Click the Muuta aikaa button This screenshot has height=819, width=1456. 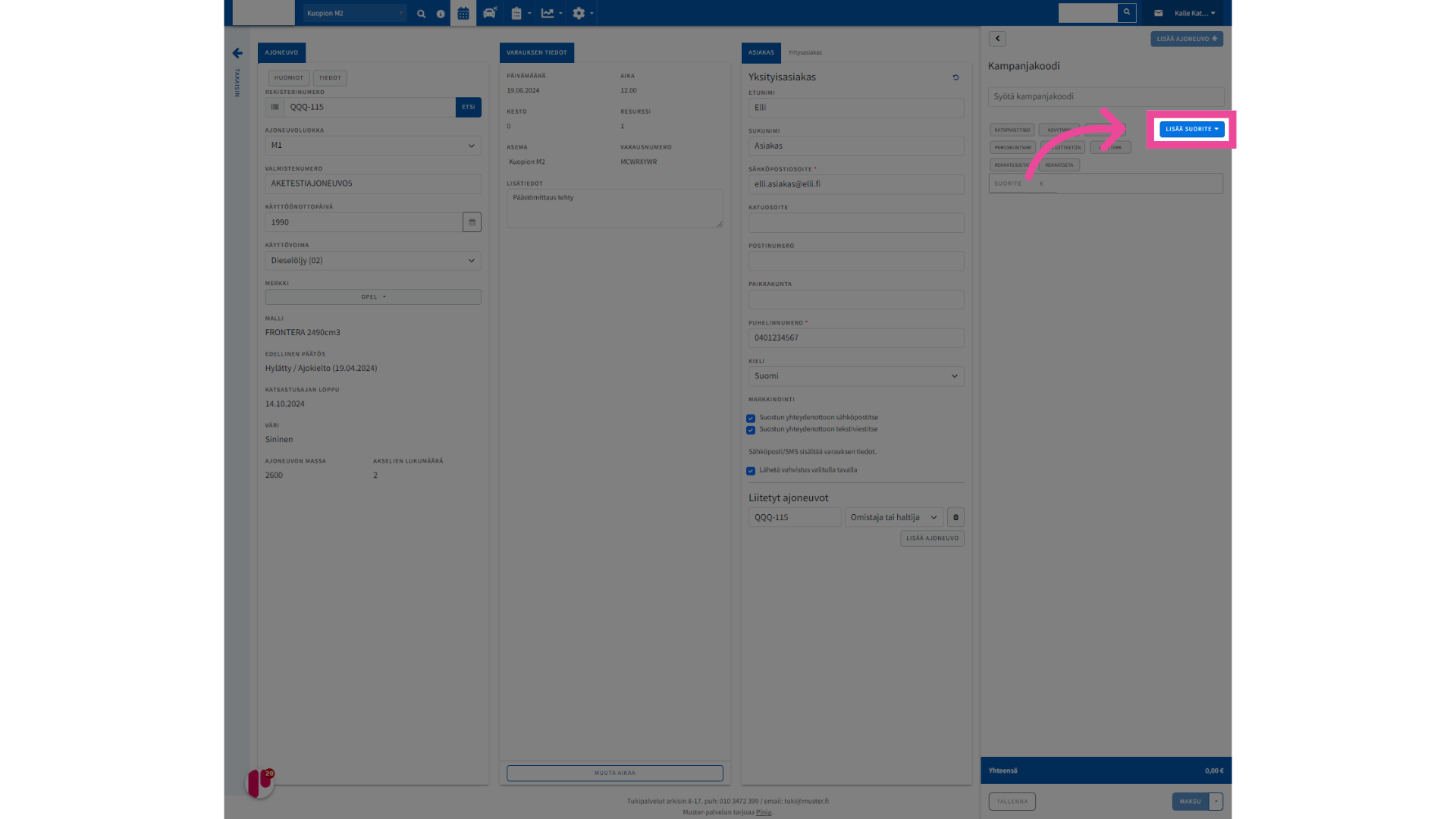(x=615, y=773)
